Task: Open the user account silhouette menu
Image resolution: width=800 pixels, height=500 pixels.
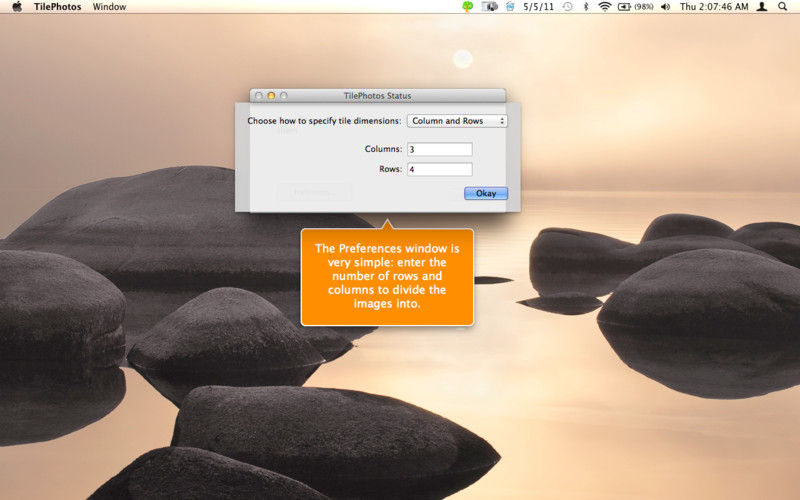Action: (x=762, y=7)
